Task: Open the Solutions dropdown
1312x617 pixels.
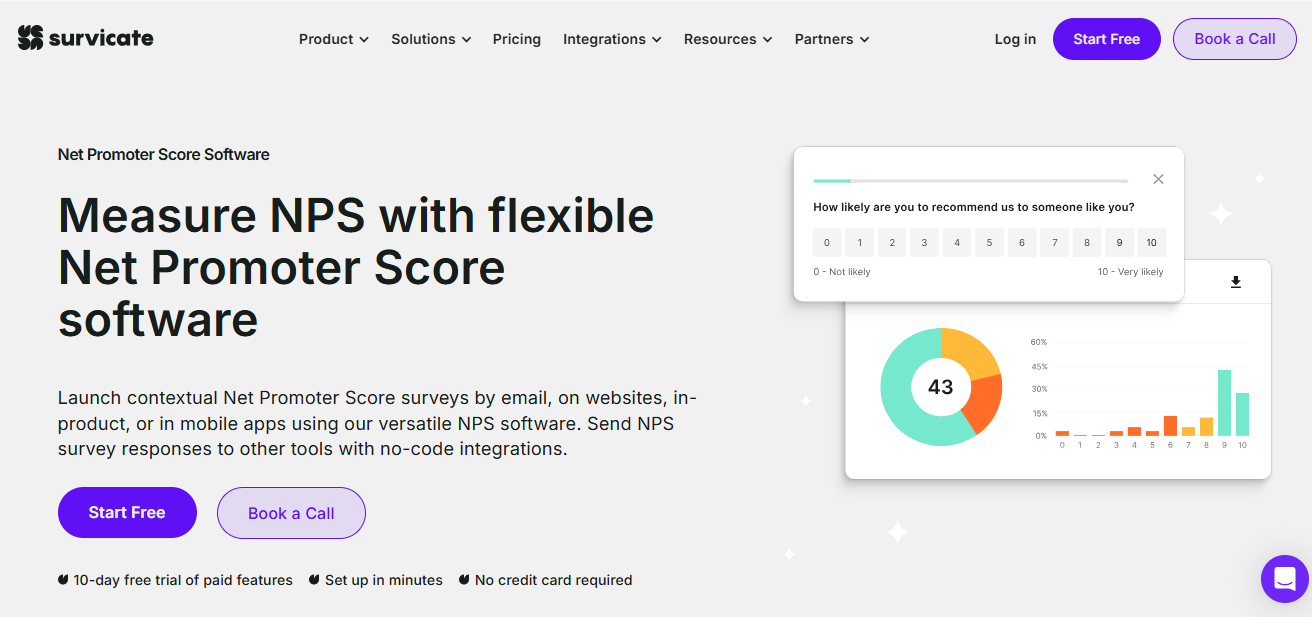Action: tap(430, 39)
